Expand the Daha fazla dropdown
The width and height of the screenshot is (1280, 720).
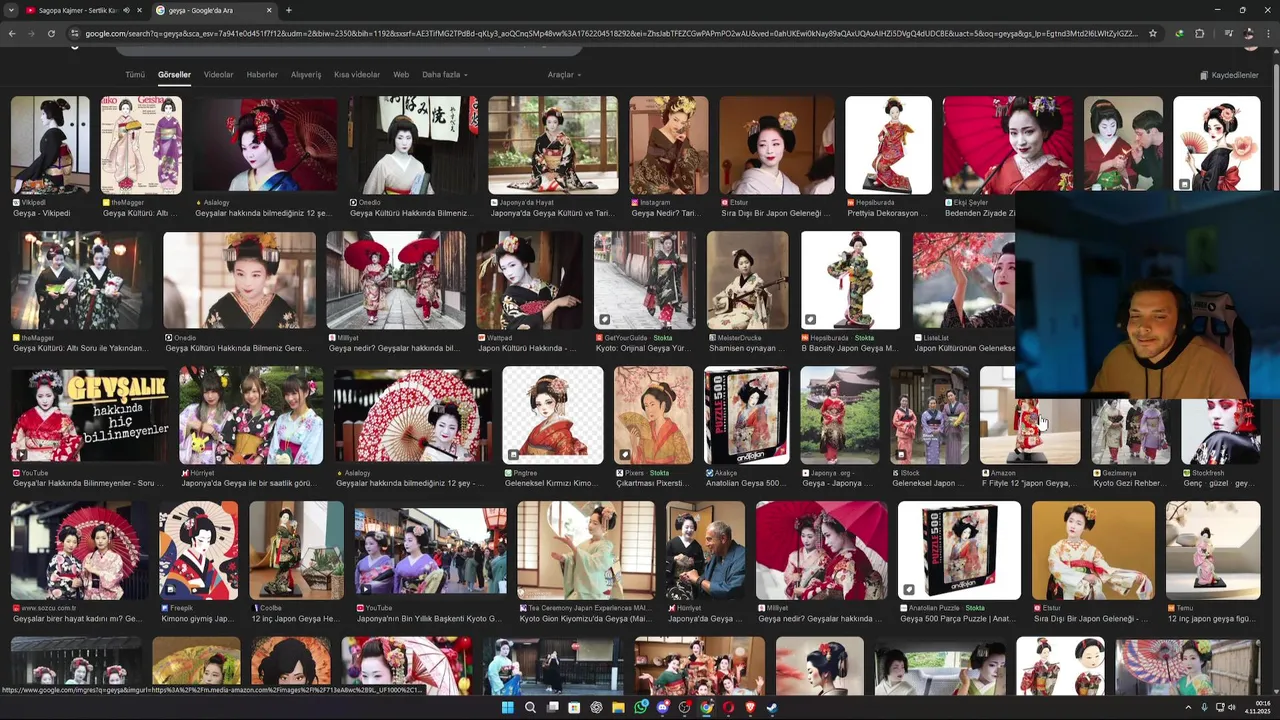445,75
